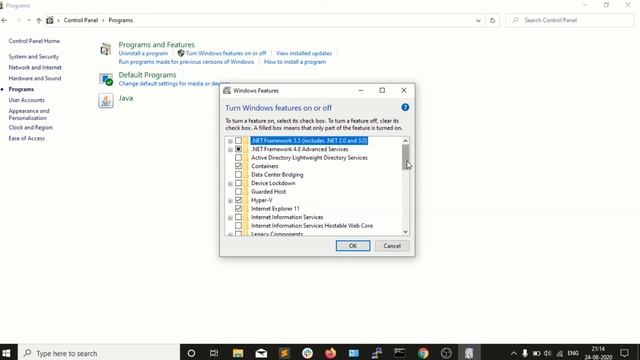Open Cortana circle icon in taskbar
640x360 pixels.
[191, 353]
